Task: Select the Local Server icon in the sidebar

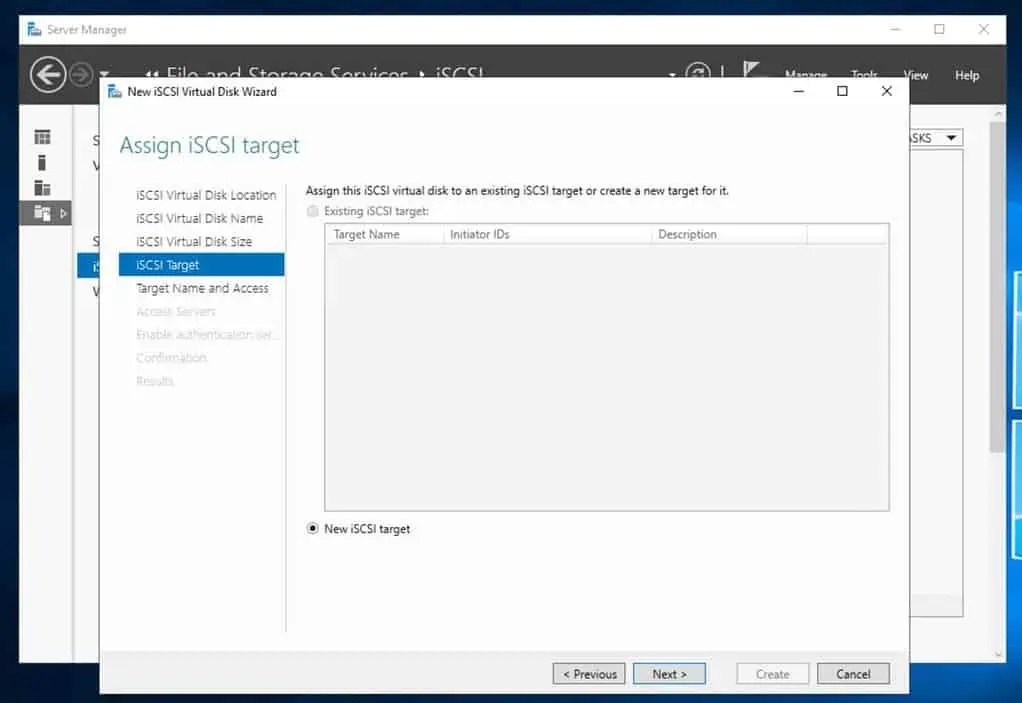Action: pyautogui.click(x=42, y=162)
